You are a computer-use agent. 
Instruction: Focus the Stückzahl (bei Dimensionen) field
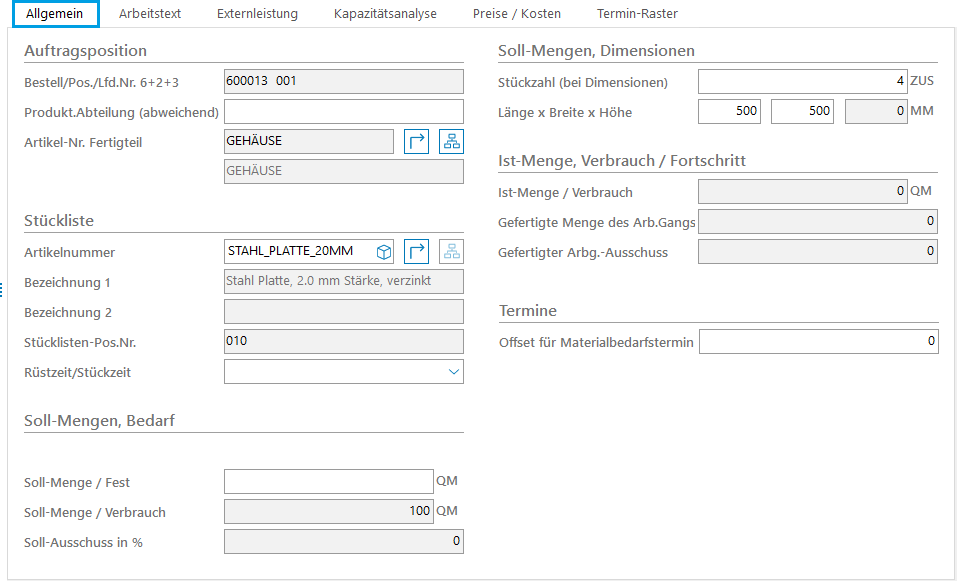pos(802,82)
